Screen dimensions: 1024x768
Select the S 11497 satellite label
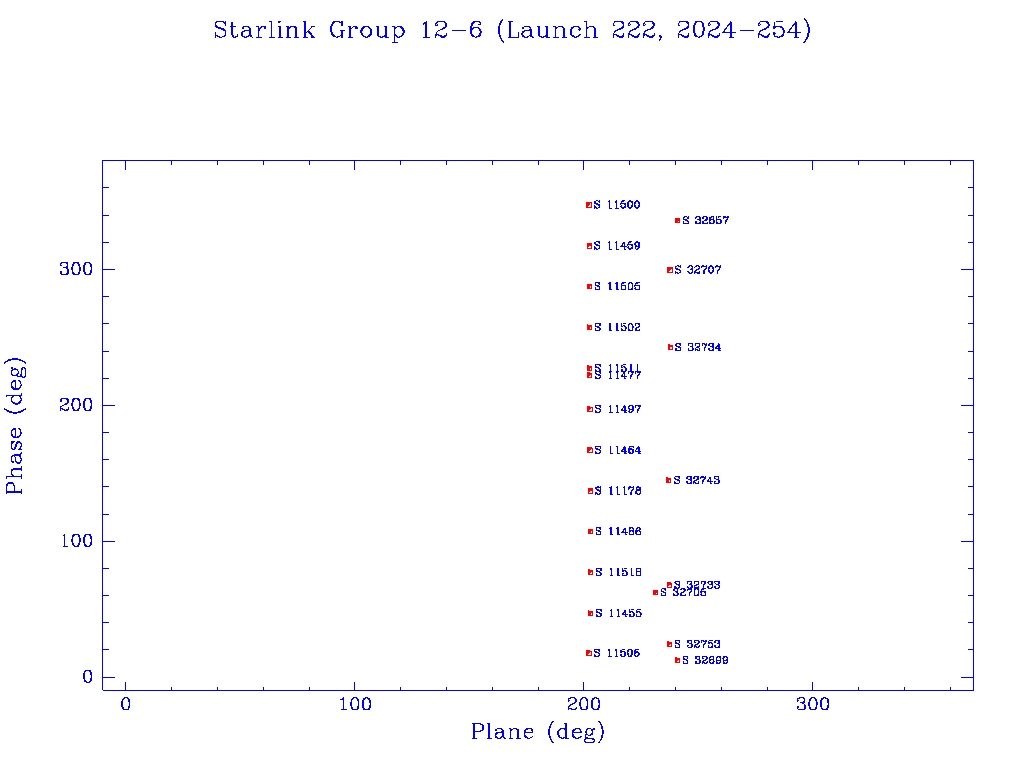618,409
